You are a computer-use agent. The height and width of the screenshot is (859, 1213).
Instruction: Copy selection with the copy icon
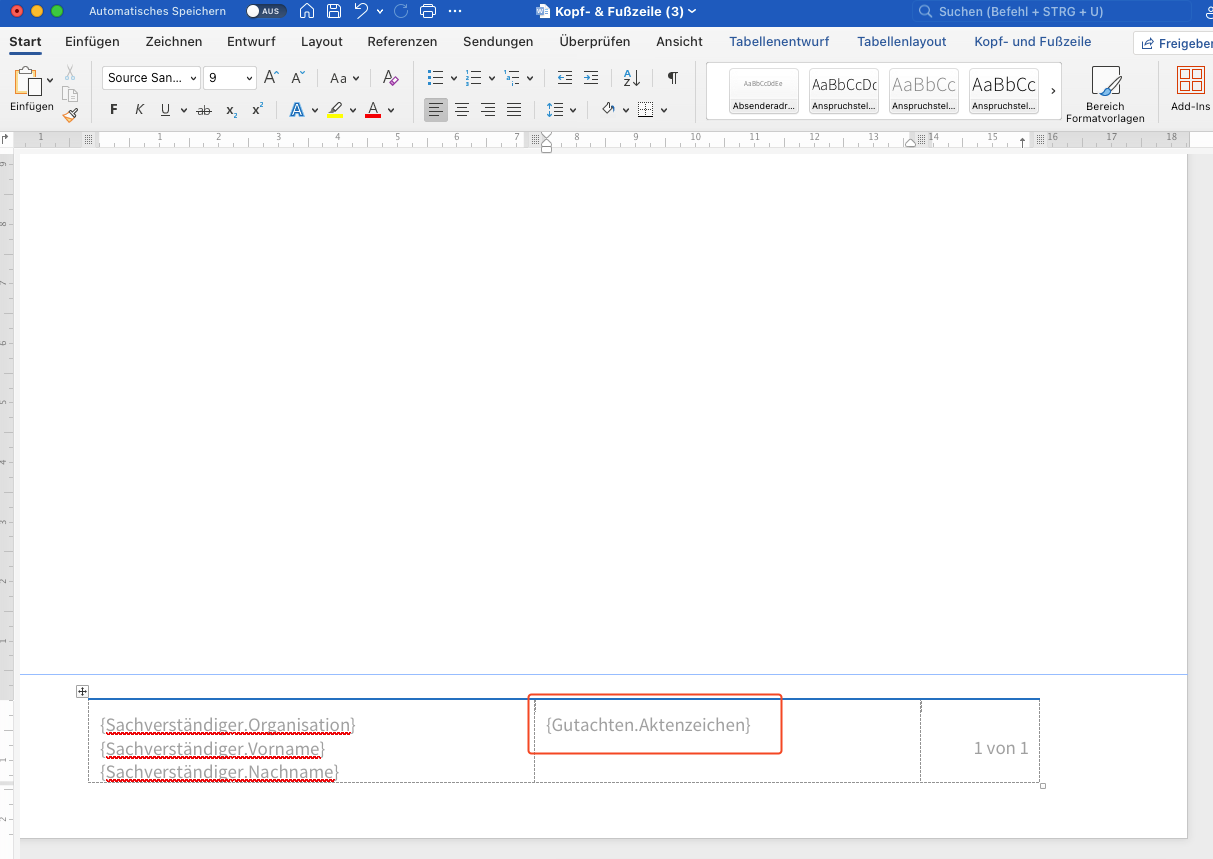pyautogui.click(x=70, y=94)
